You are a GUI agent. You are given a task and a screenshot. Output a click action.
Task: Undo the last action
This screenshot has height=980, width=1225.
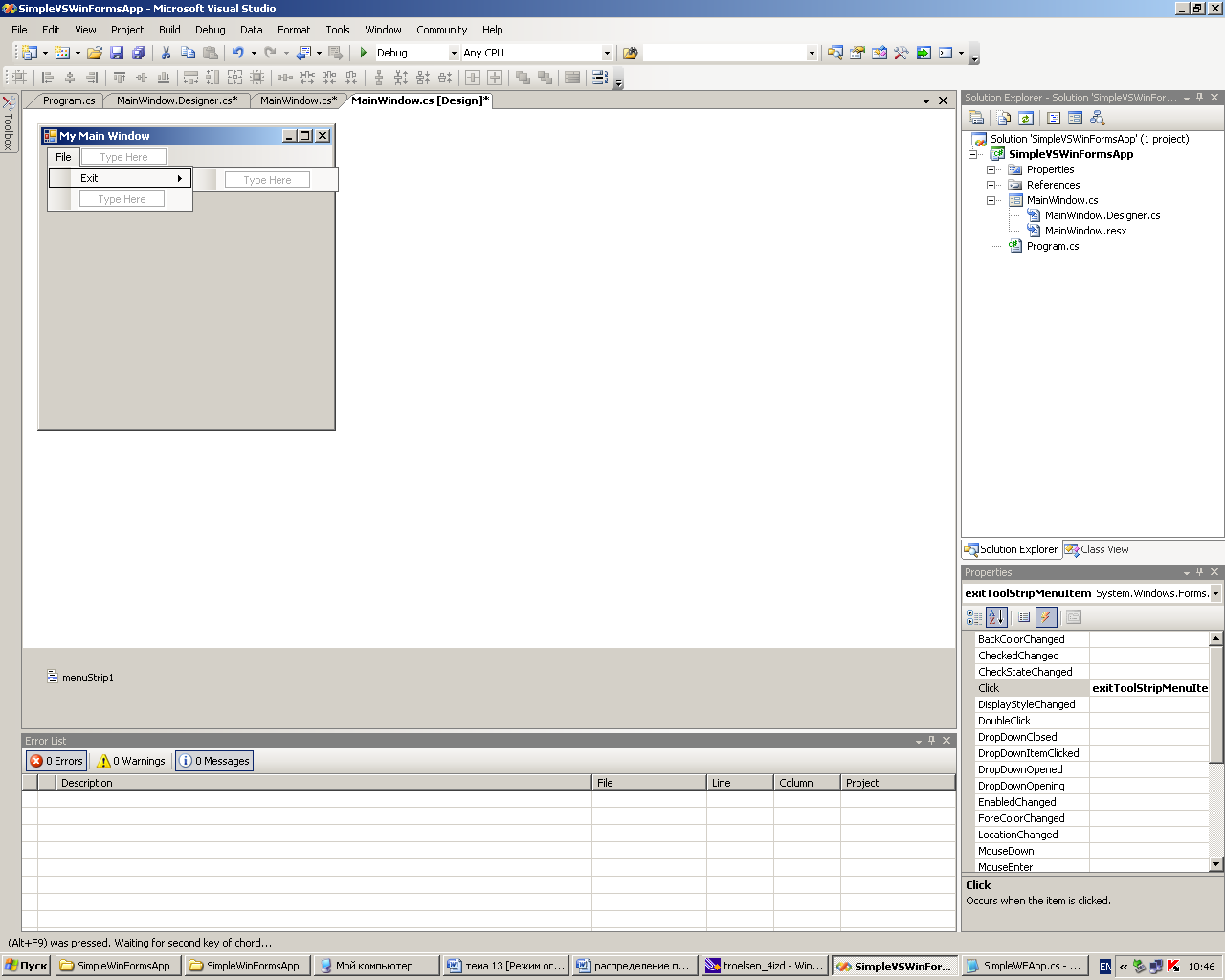point(237,53)
